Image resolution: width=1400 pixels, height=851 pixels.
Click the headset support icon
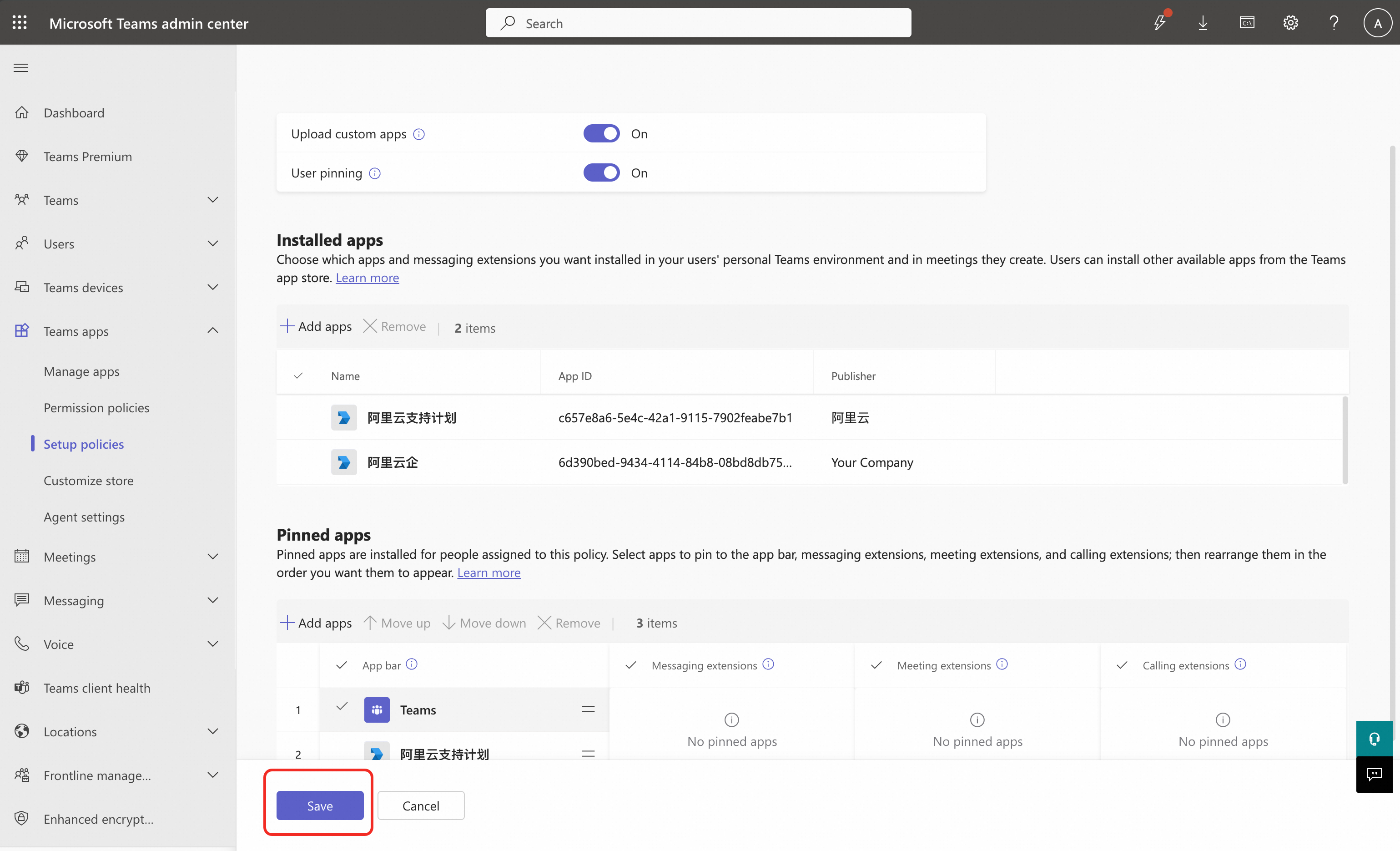tap(1374, 739)
